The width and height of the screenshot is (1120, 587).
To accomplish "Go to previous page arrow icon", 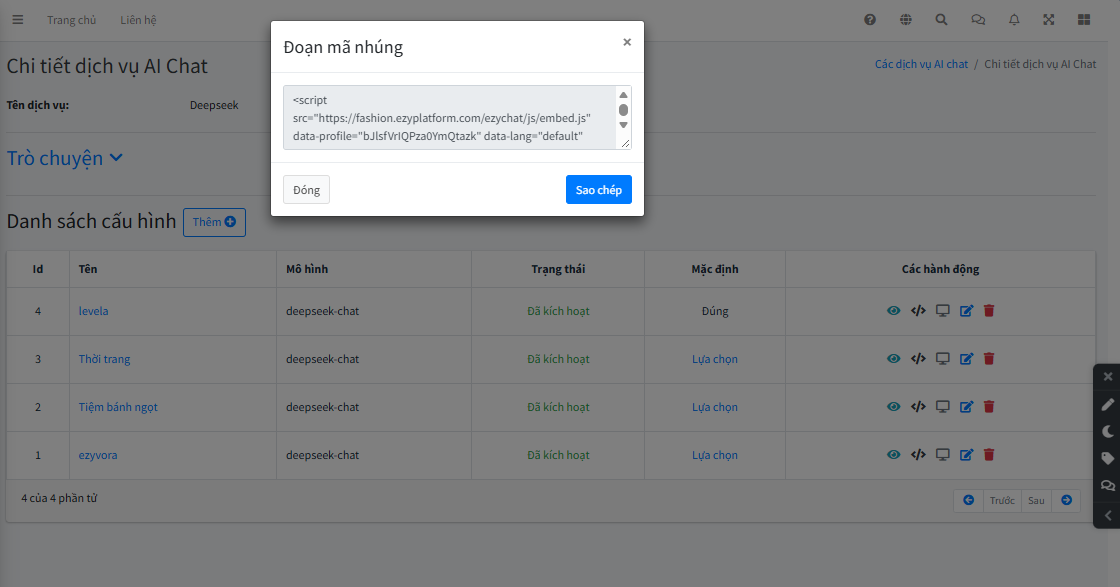I will click(969, 500).
